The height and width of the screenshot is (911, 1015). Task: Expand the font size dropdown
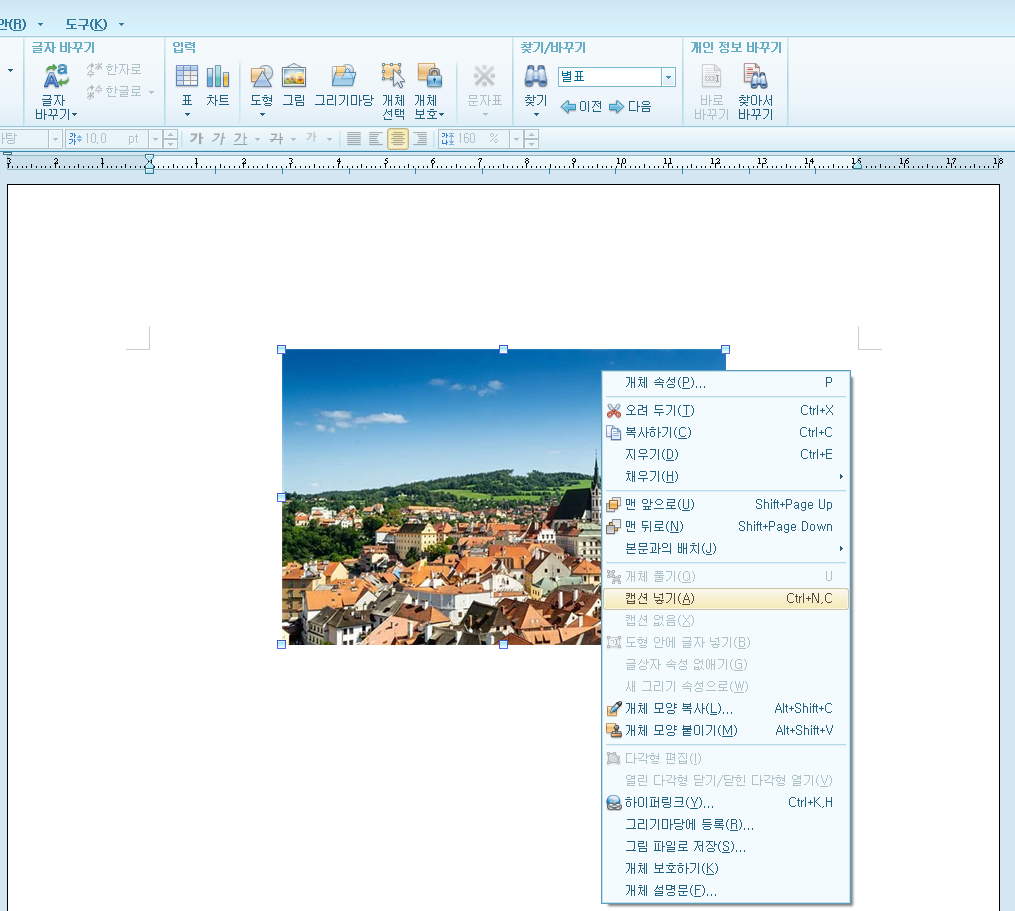[155, 139]
